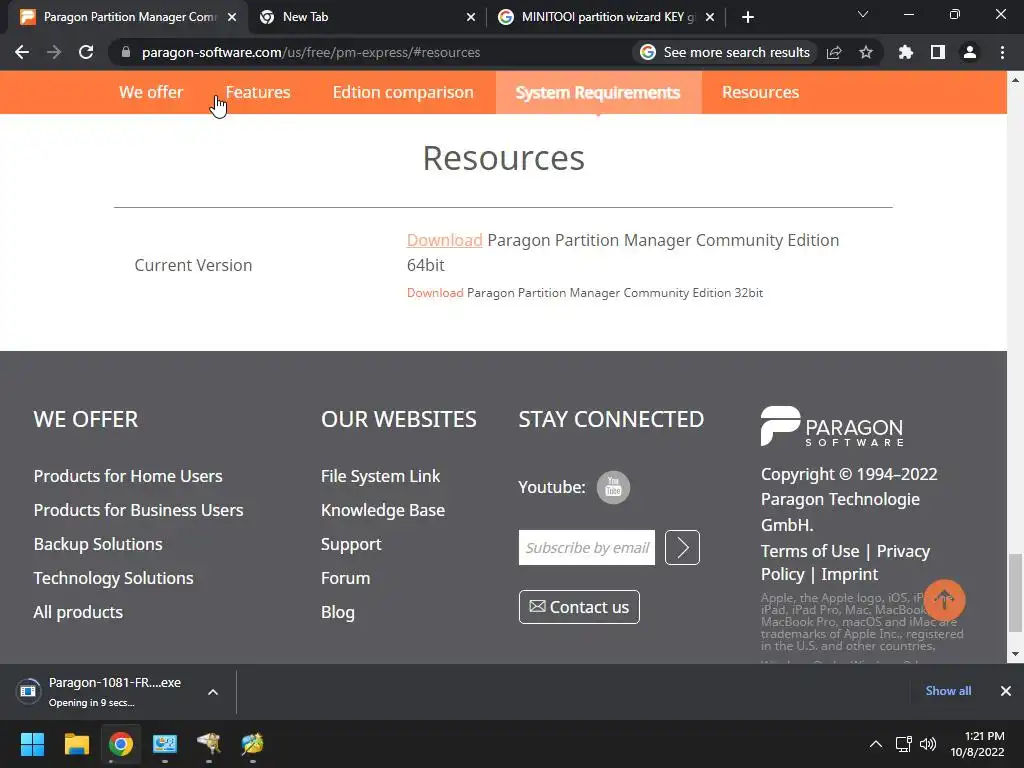Viewport: 1024px width, 768px height.
Task: Show hidden system tray icons
Action: pyautogui.click(x=876, y=744)
